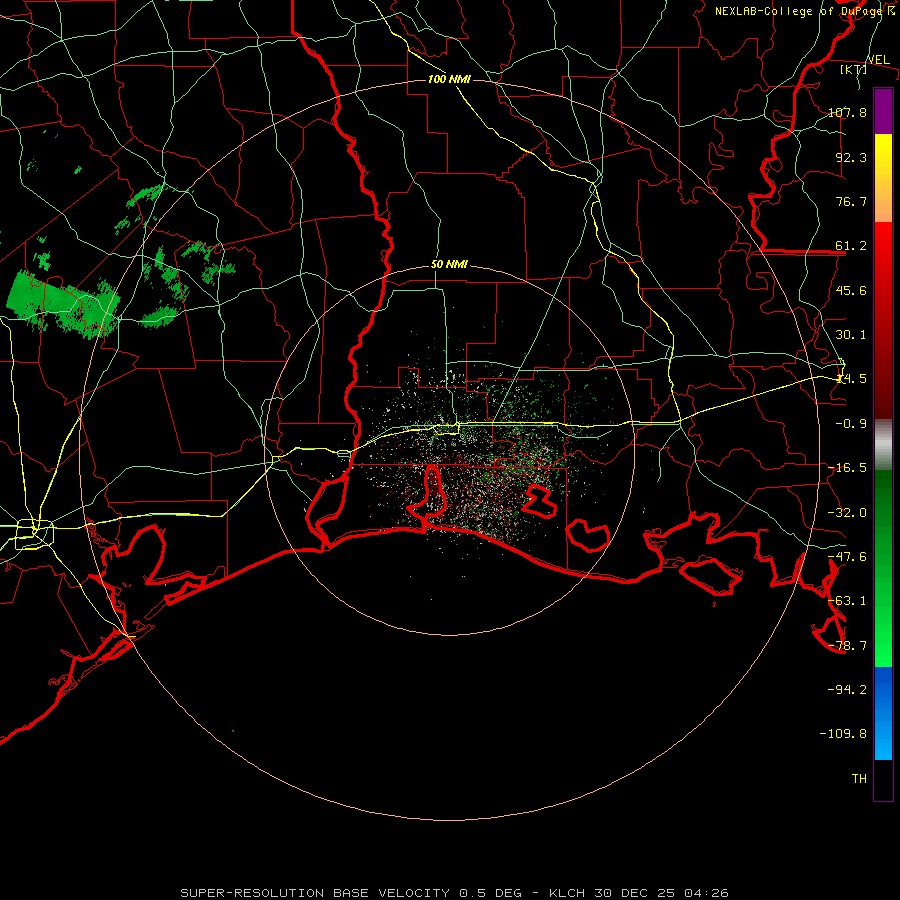Screen dimensions: 900x900
Task: Select the -94.2 legend value
Action: pyautogui.click(x=847, y=690)
